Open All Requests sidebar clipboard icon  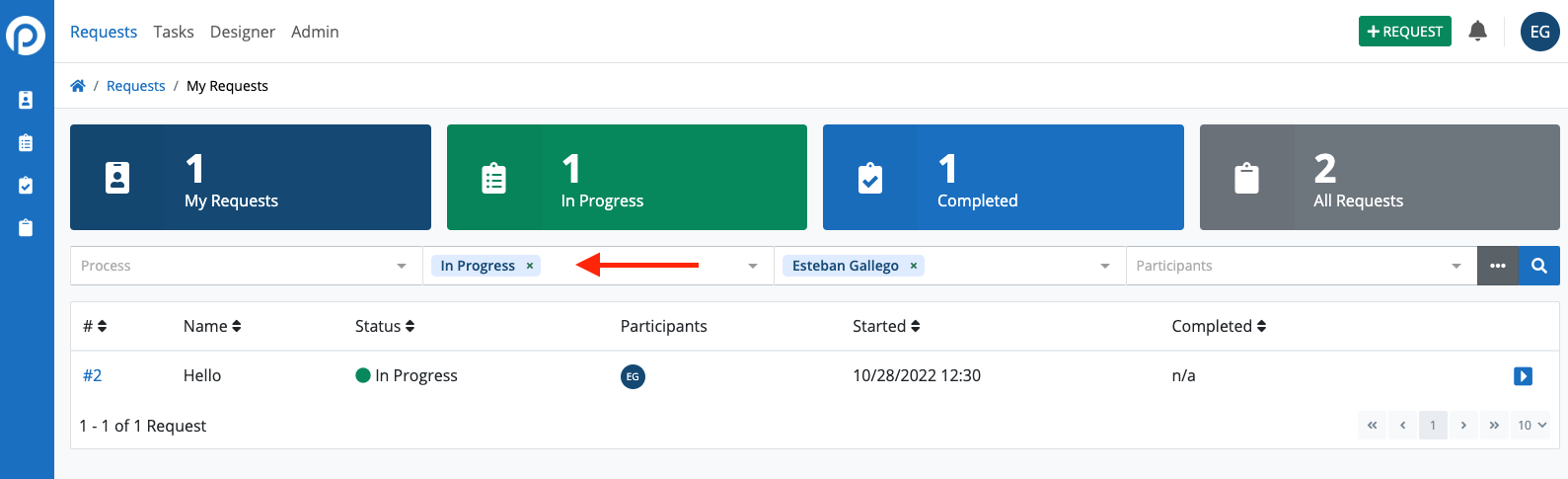(x=26, y=228)
